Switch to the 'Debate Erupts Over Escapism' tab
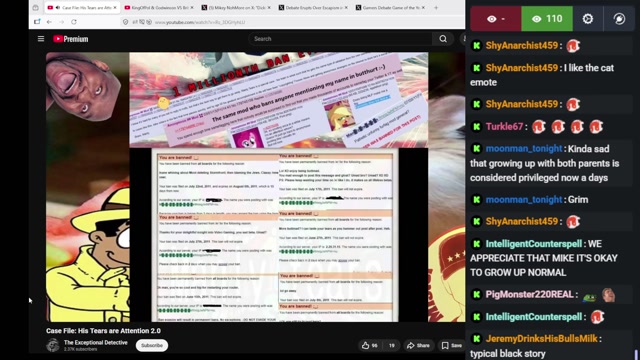 coord(313,7)
